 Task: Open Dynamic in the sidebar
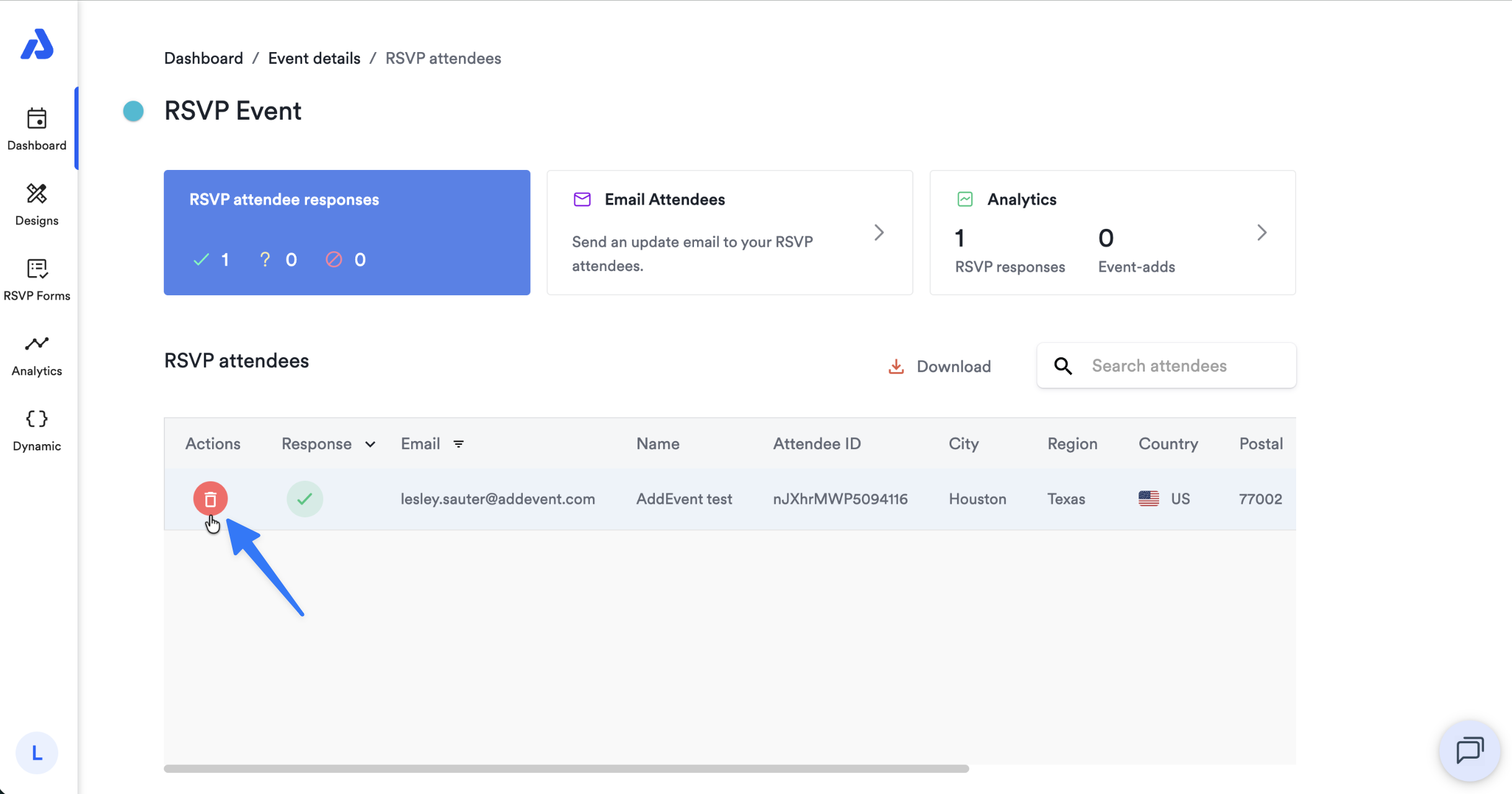coord(37,430)
